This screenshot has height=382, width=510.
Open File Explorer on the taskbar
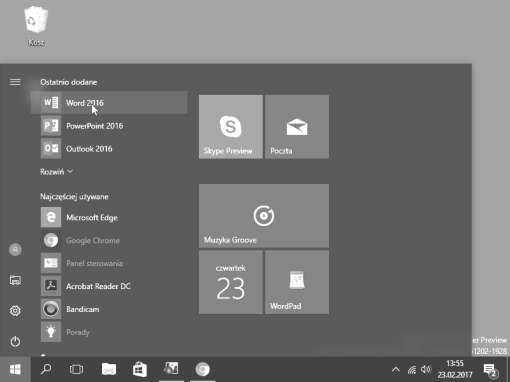pos(109,369)
